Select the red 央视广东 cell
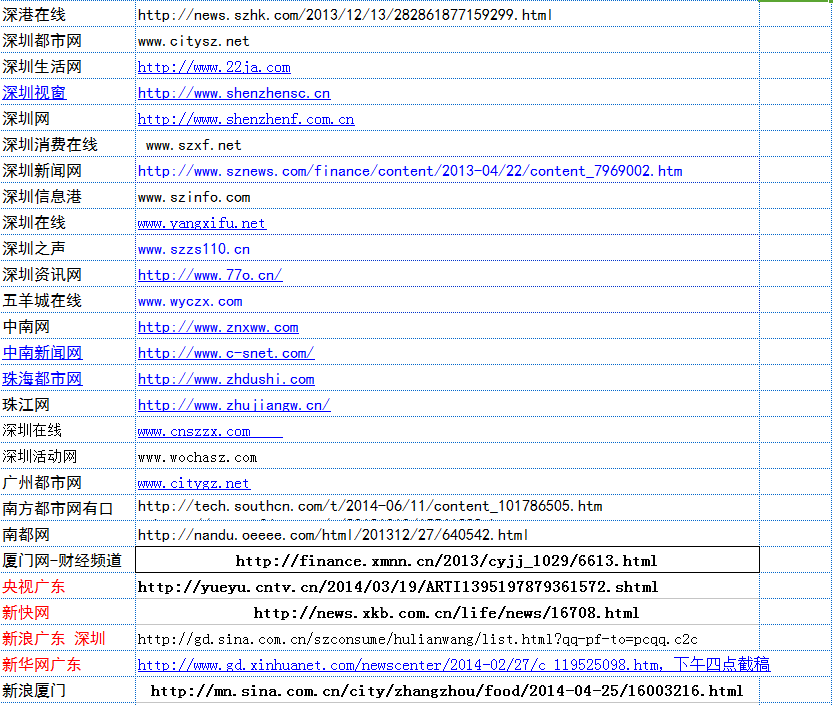The image size is (833, 705). pos(68,587)
